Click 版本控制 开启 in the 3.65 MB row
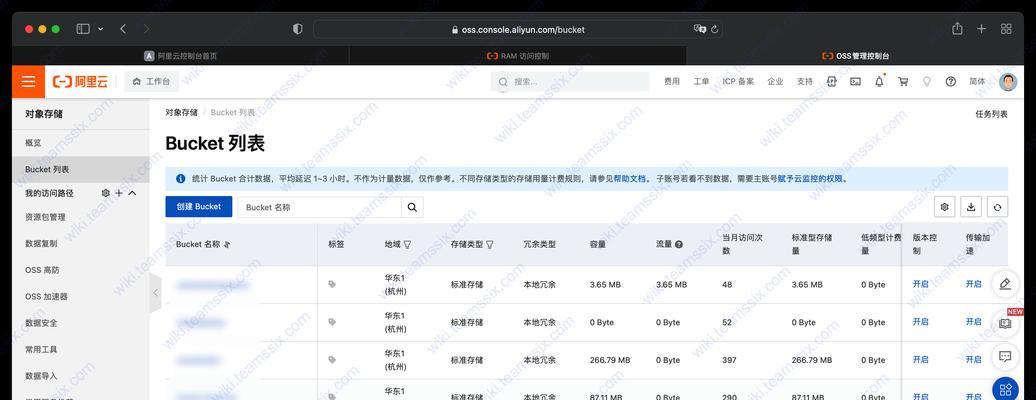The image size is (1036, 400). point(920,284)
